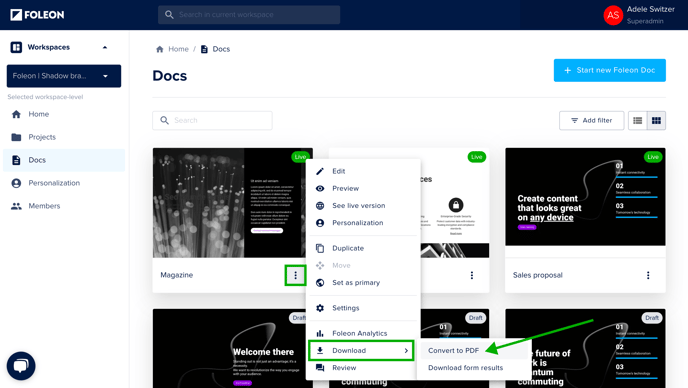Viewport: 688px width, 388px height.
Task: Click the Personalization person icon in sidebar
Action: [16, 183]
